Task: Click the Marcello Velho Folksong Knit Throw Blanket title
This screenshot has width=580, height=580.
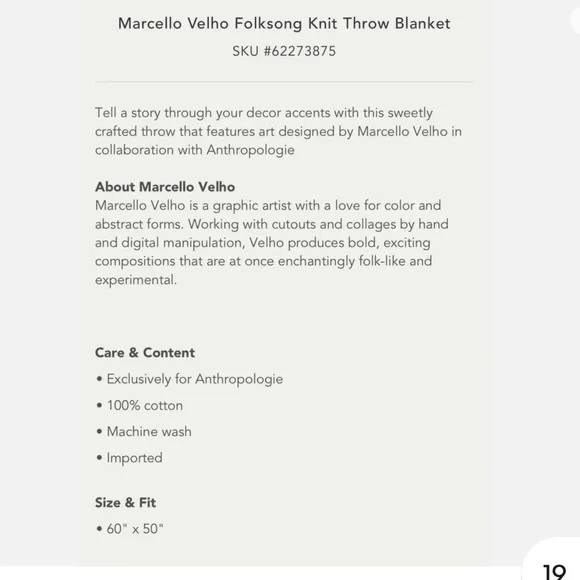Action: click(284, 23)
